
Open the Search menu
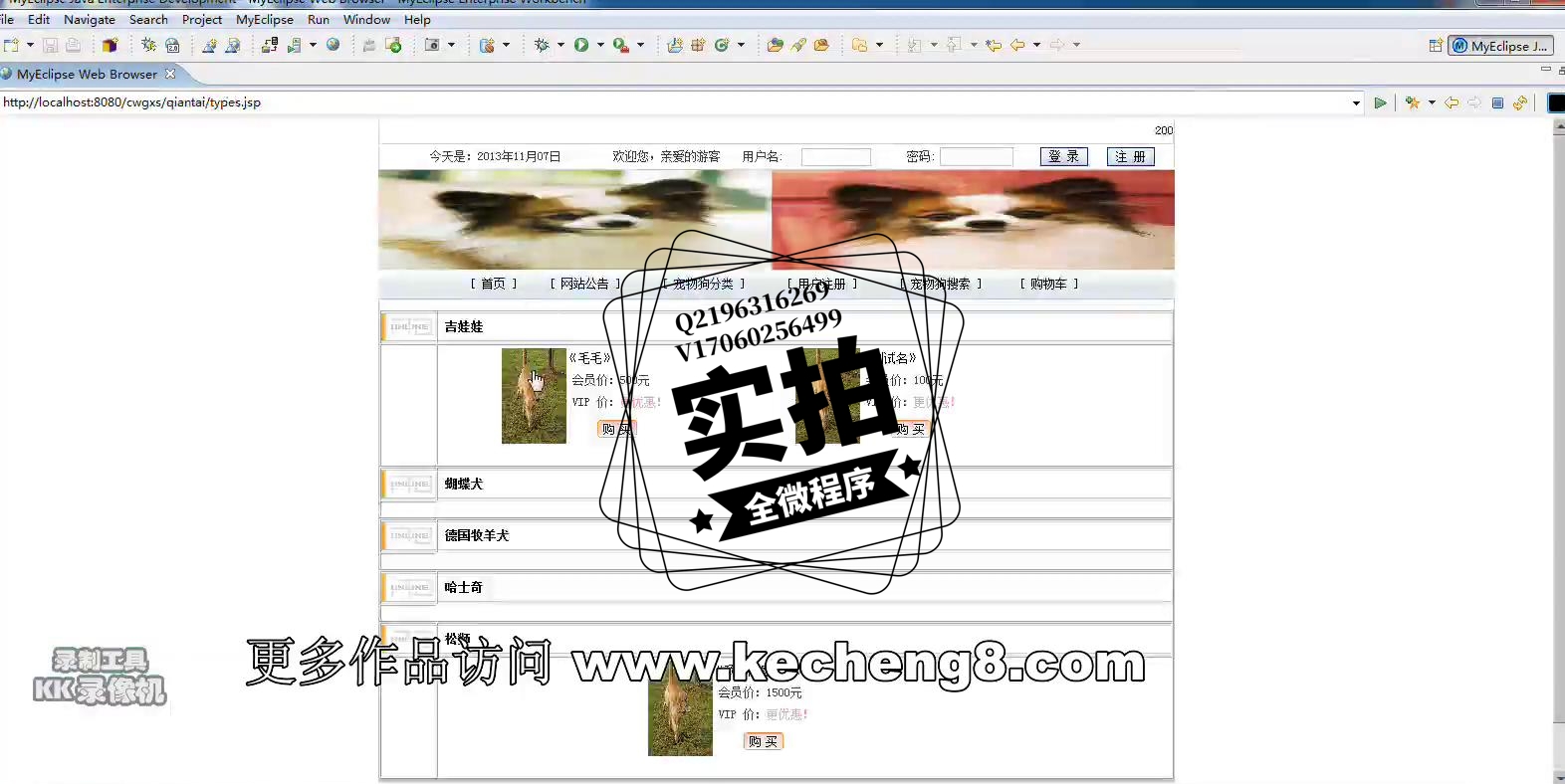(148, 19)
